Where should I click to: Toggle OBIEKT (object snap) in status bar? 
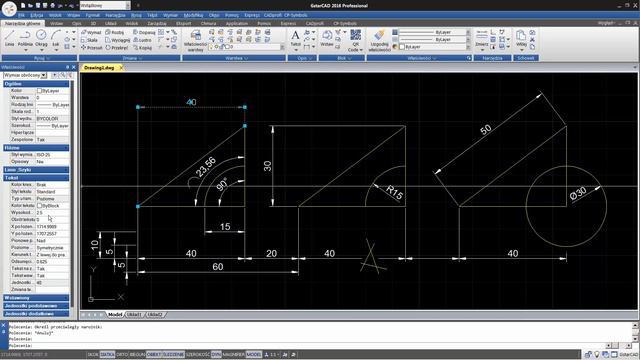154,355
